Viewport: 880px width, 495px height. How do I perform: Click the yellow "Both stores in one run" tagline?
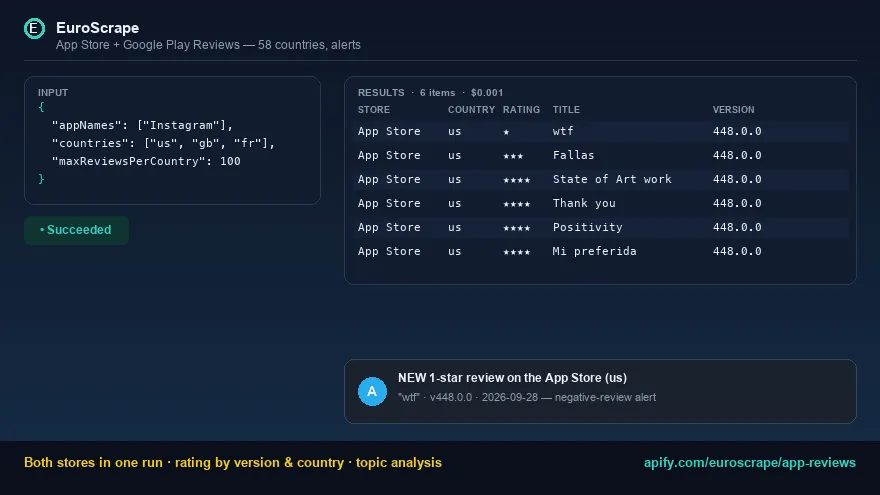tap(233, 462)
